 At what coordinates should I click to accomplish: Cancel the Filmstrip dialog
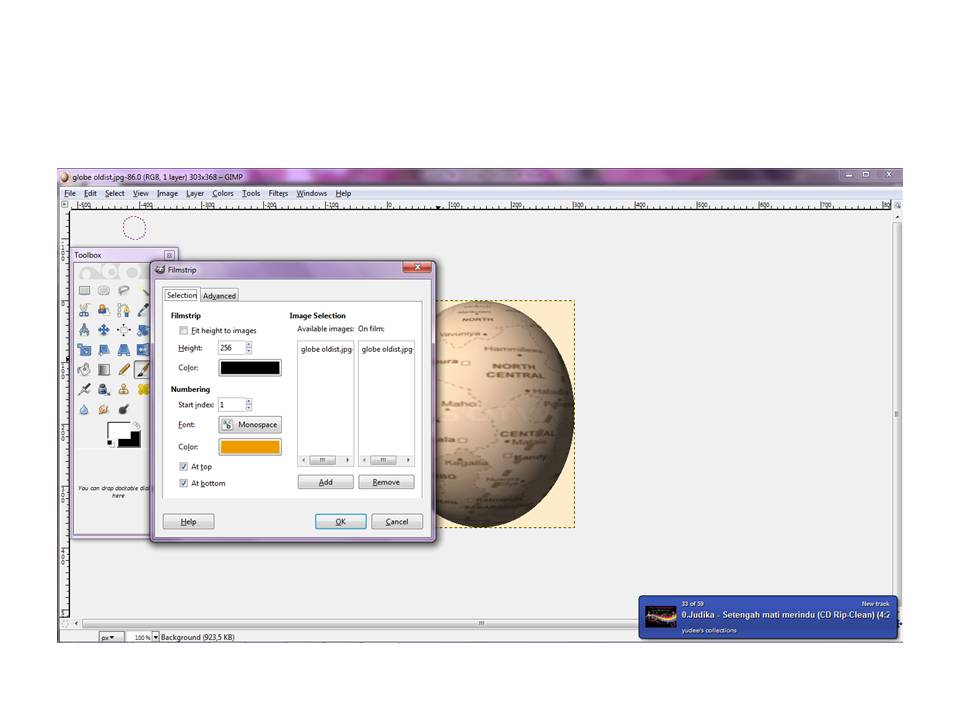pyautogui.click(x=397, y=522)
